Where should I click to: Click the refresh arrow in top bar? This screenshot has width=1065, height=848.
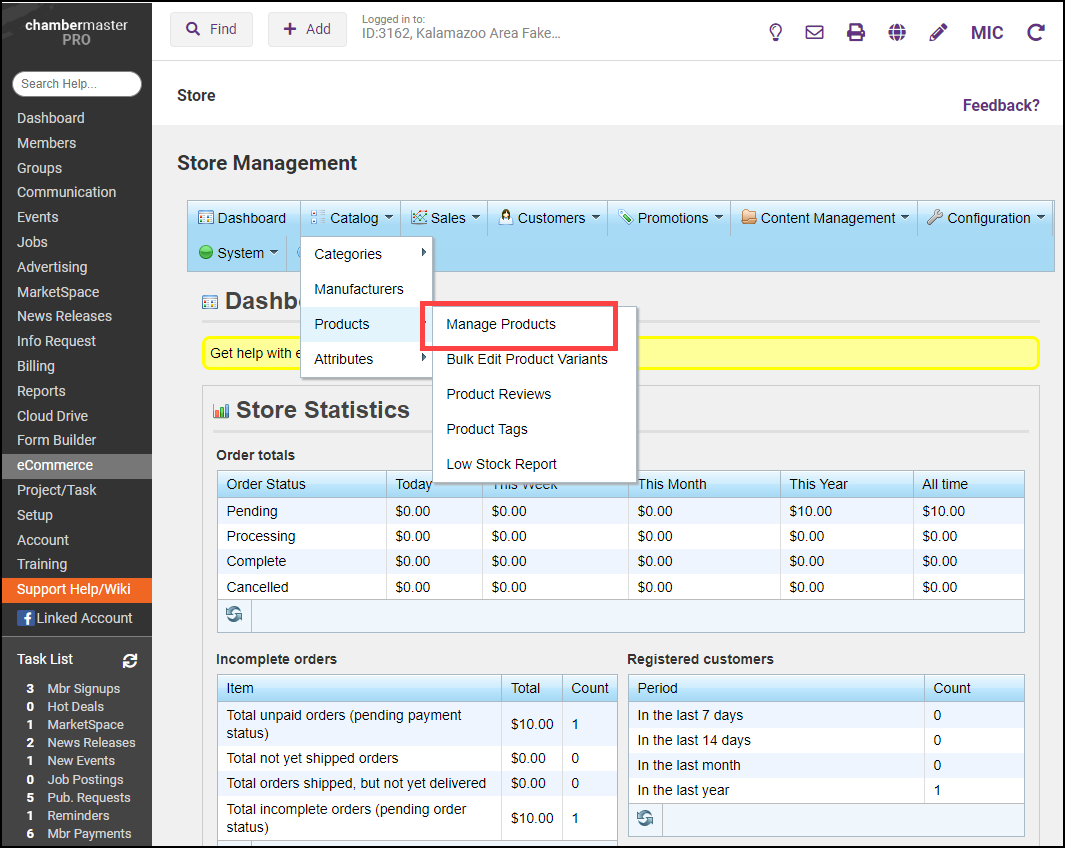(x=1036, y=32)
